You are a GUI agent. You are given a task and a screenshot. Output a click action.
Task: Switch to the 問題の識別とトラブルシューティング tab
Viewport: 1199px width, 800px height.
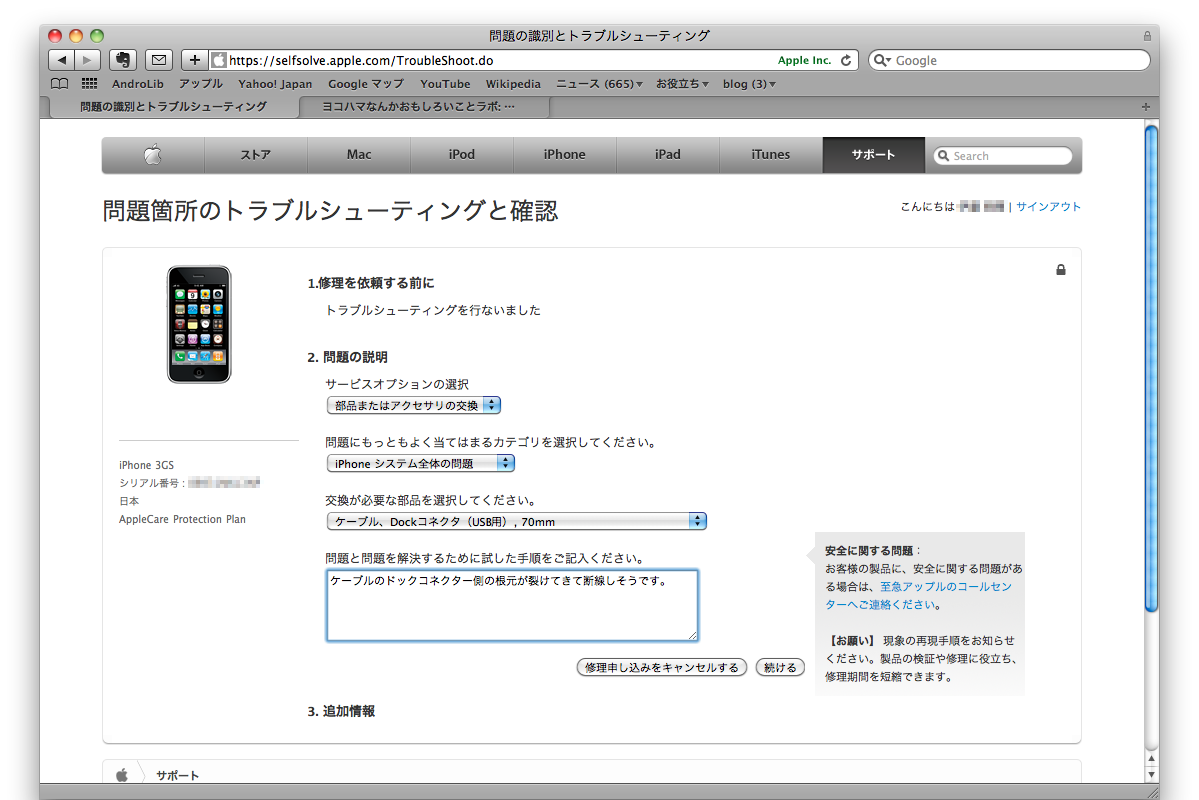(x=174, y=107)
